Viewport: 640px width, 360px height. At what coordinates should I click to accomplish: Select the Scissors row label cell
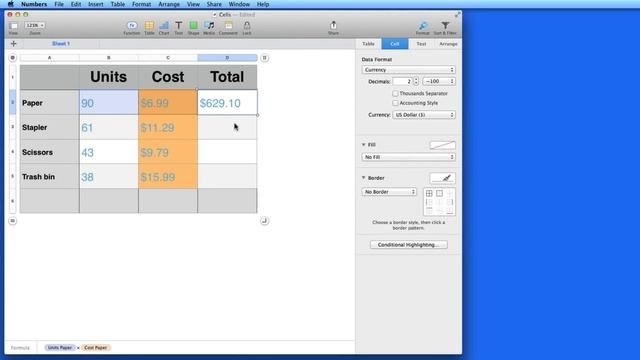[x=49, y=152]
